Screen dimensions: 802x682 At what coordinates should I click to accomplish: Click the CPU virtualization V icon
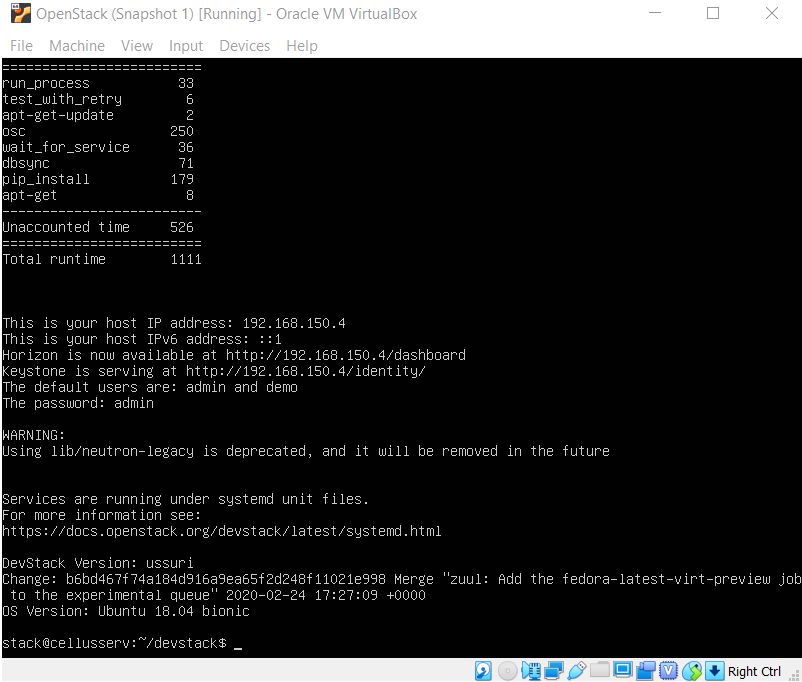click(x=669, y=671)
